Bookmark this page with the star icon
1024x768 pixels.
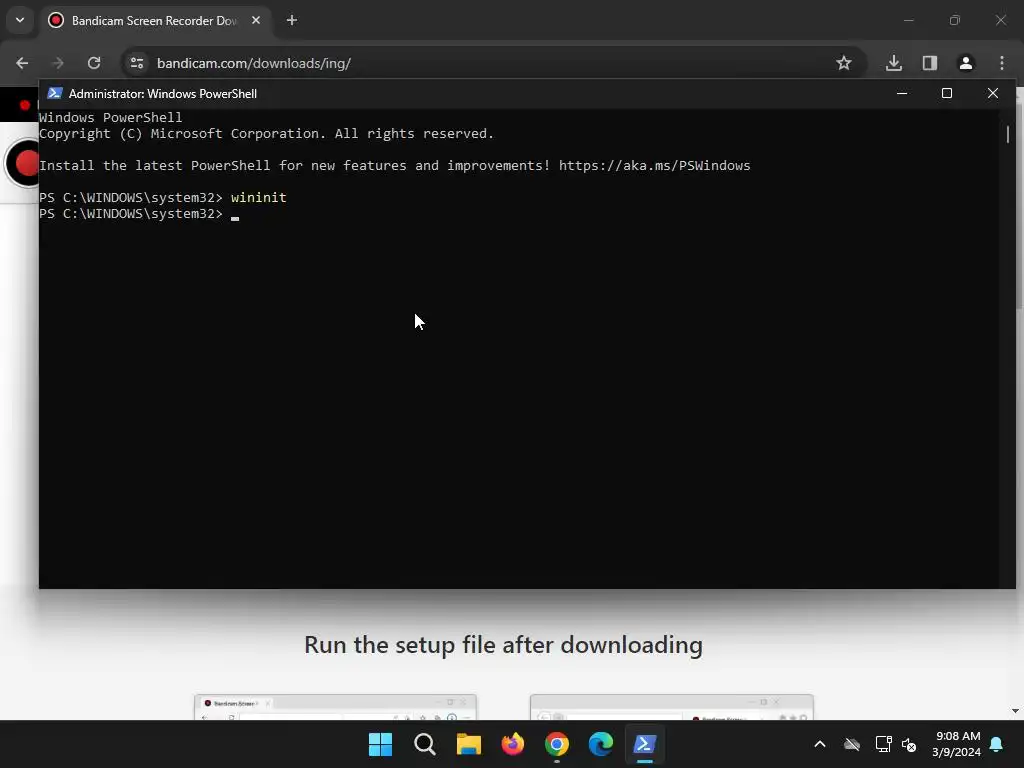844,63
